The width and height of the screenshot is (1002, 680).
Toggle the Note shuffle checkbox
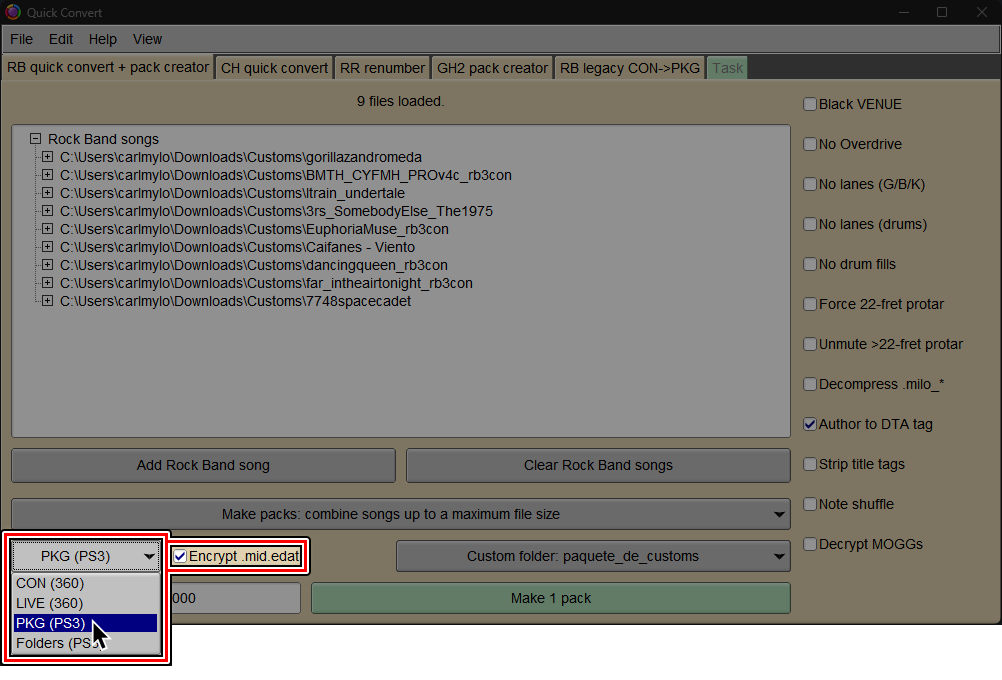tap(810, 504)
